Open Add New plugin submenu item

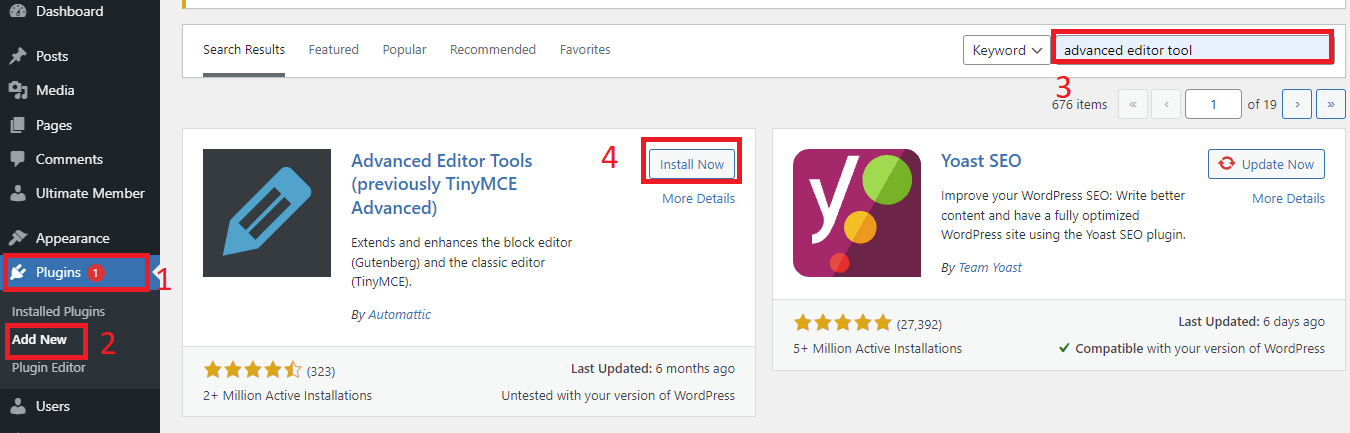40,339
